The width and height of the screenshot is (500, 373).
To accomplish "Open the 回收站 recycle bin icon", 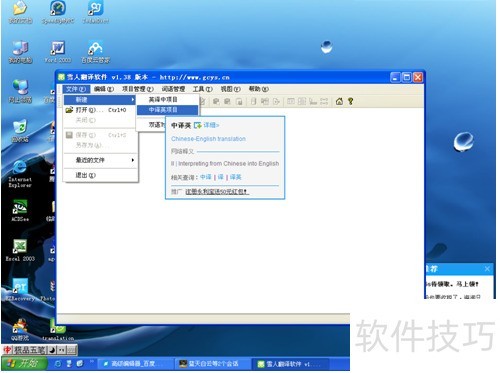I will click(x=20, y=131).
